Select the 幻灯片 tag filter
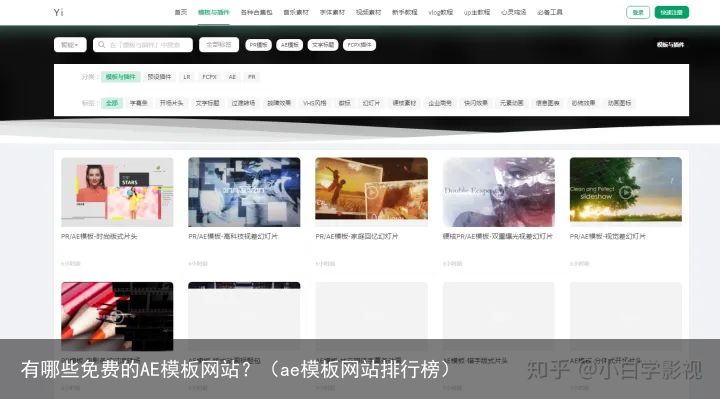The image size is (720, 399). pos(371,103)
